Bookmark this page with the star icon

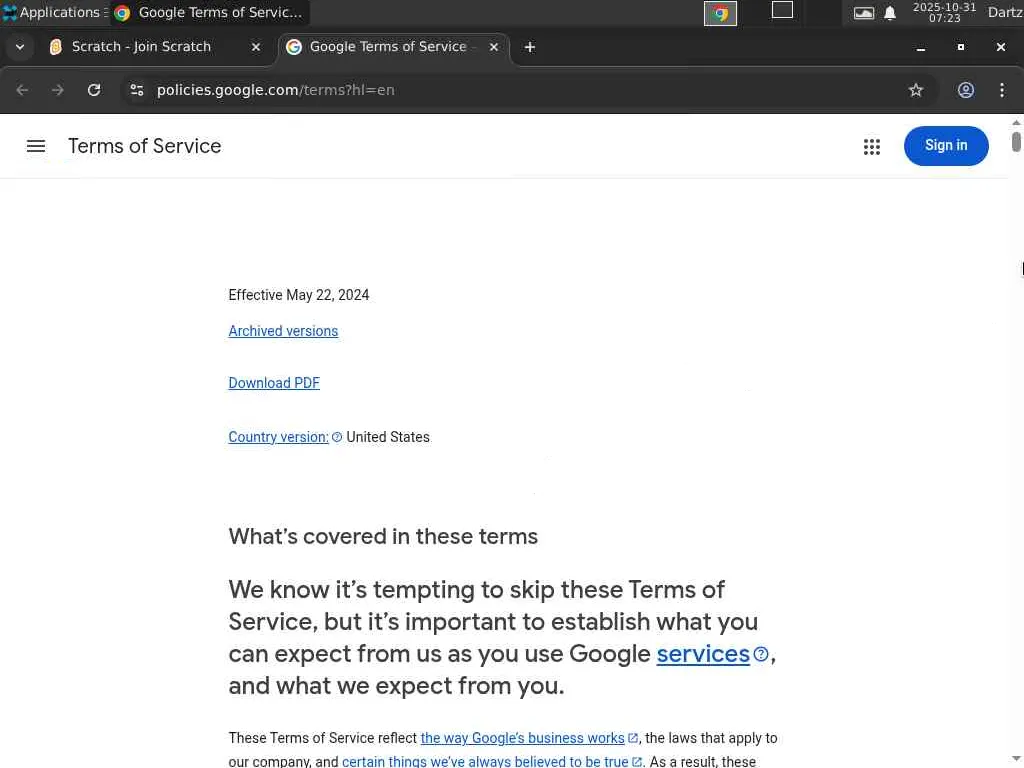point(916,90)
